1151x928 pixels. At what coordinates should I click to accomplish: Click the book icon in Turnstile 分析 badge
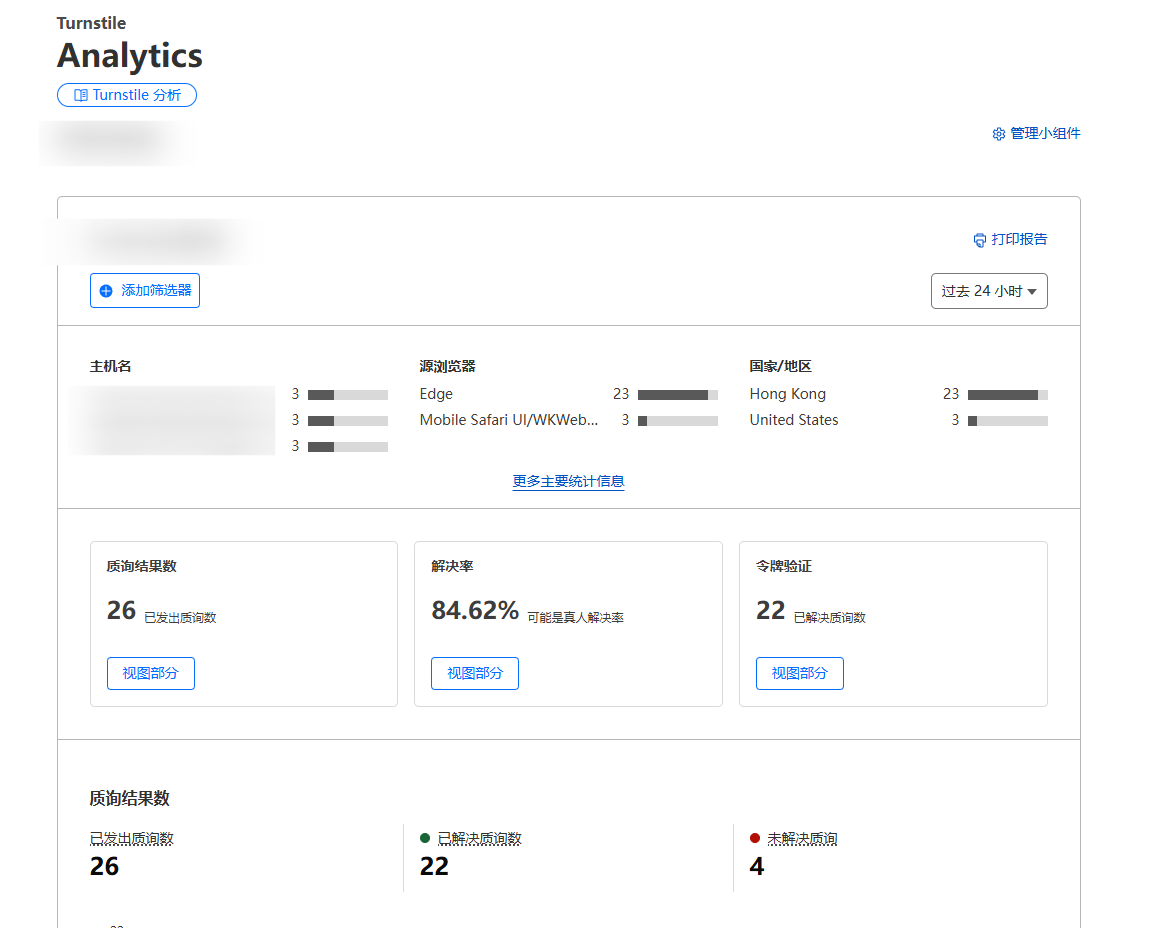[81, 95]
